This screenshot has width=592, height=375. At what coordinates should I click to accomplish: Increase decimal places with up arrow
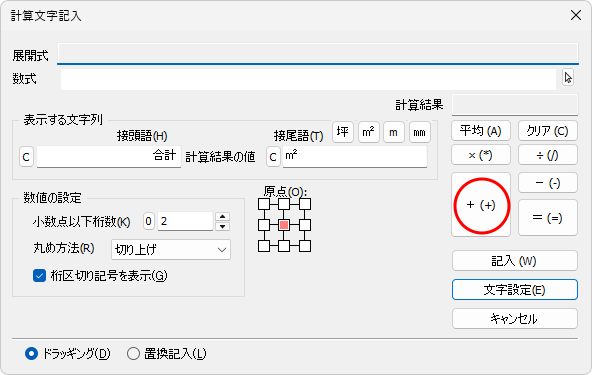click(x=222, y=217)
